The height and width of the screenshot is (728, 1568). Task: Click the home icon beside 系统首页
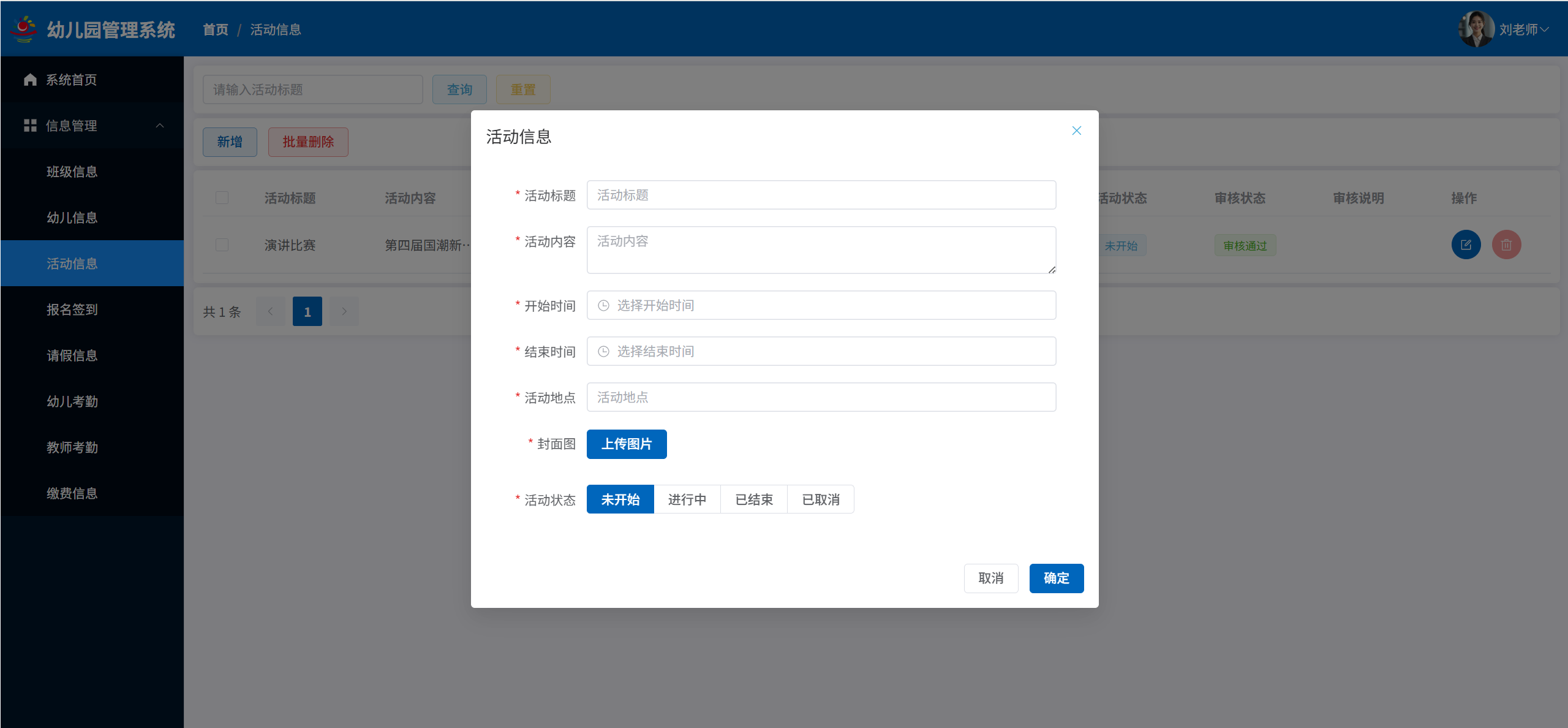(x=30, y=80)
